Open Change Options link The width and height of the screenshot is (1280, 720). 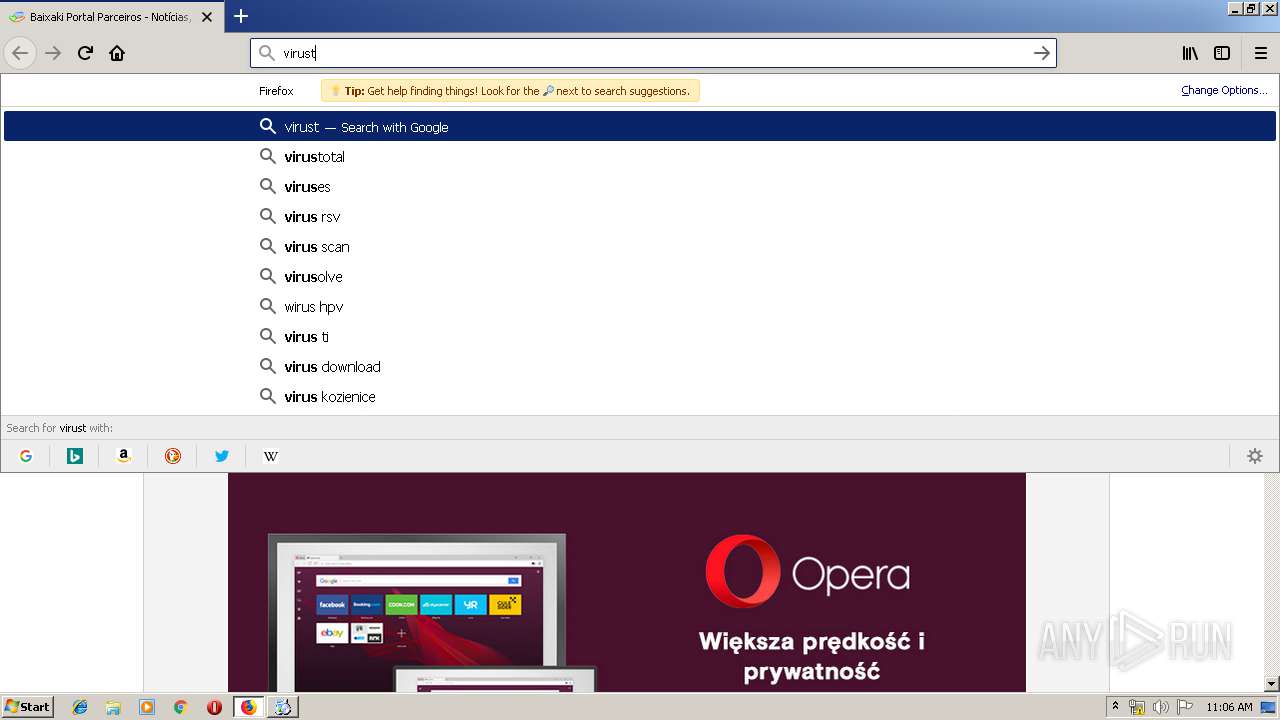pyautogui.click(x=1224, y=90)
